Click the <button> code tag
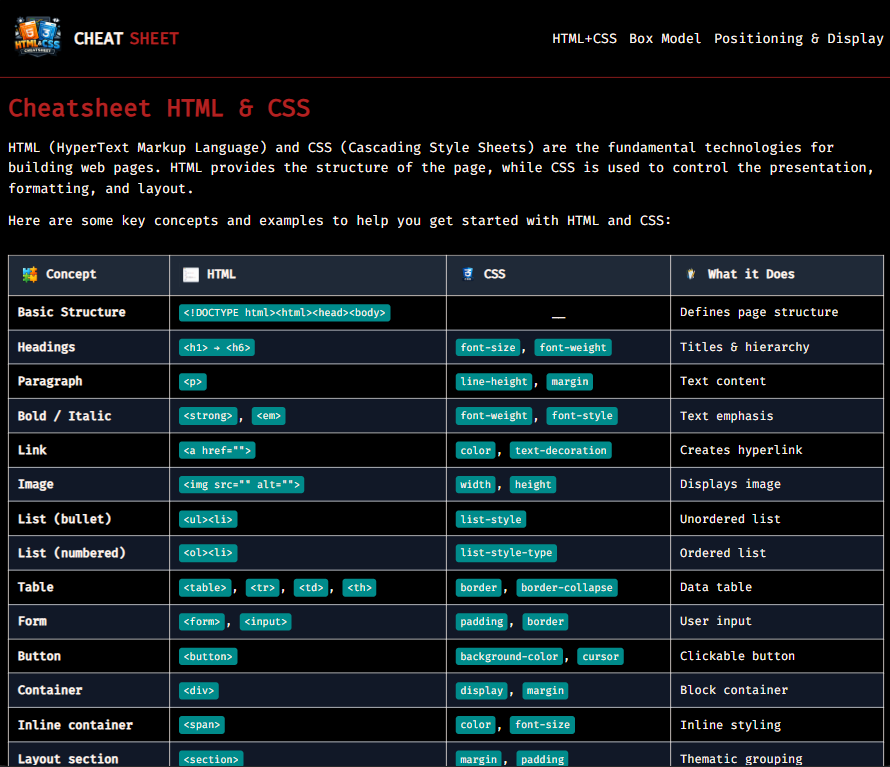The width and height of the screenshot is (890, 767). (208, 656)
